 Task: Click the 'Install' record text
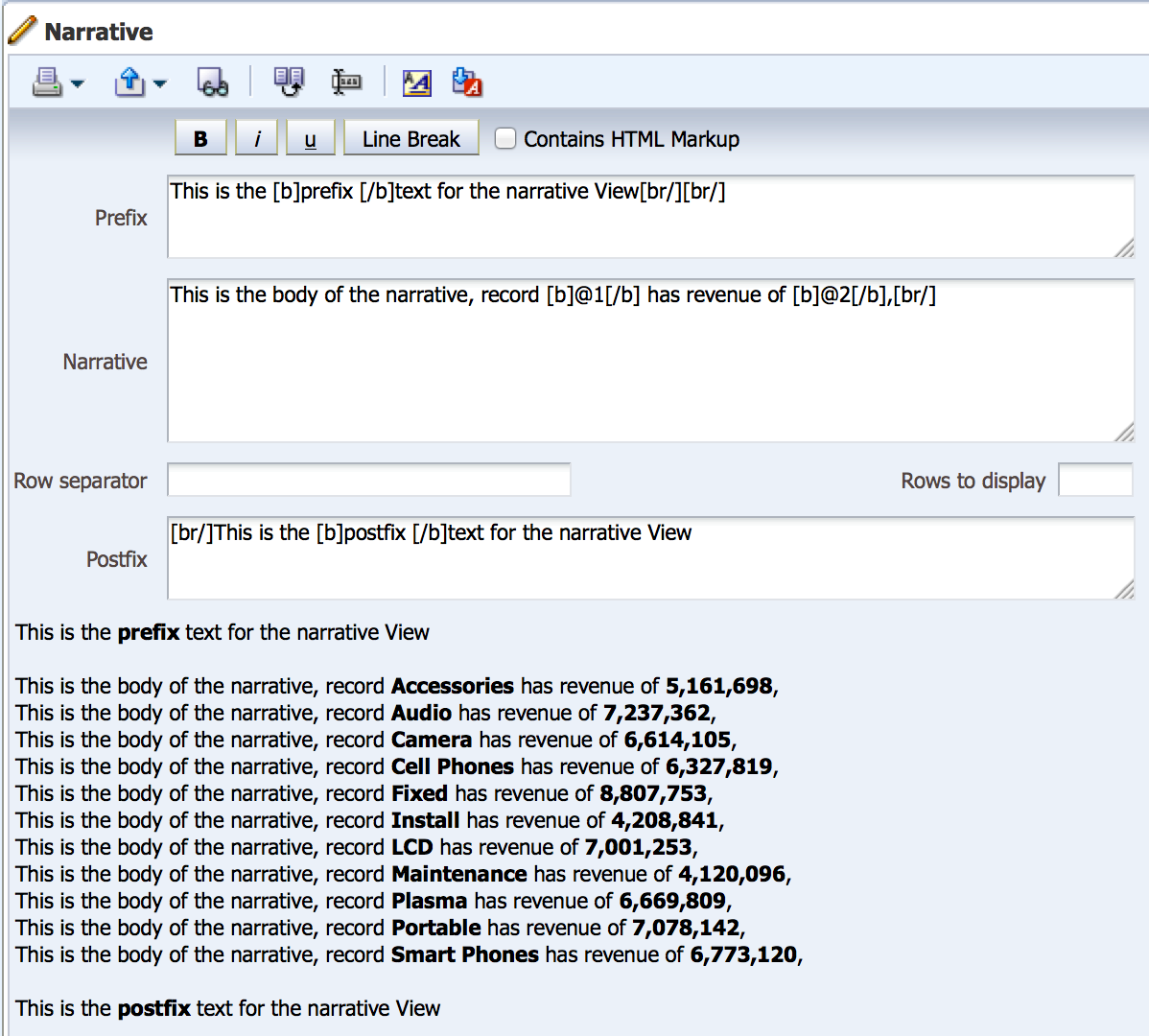click(425, 820)
